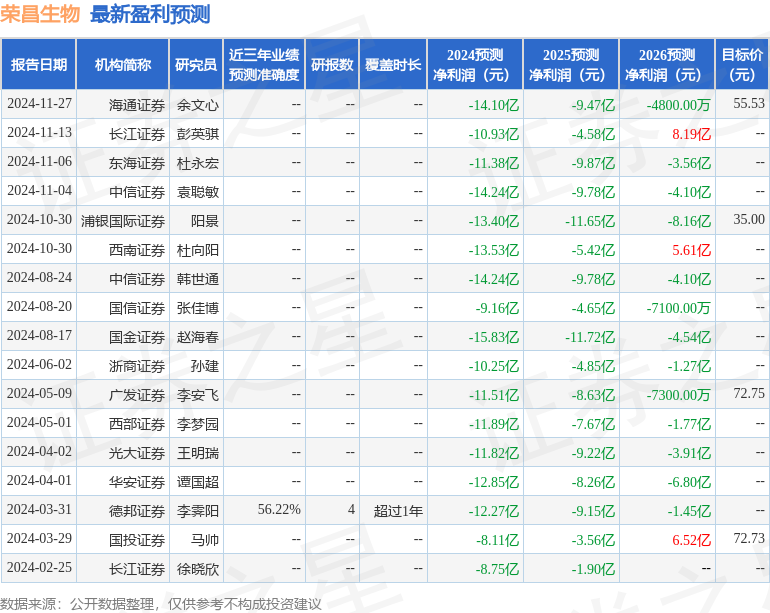Click the target price 35.00
The width and height of the screenshot is (770, 613).
749,220
